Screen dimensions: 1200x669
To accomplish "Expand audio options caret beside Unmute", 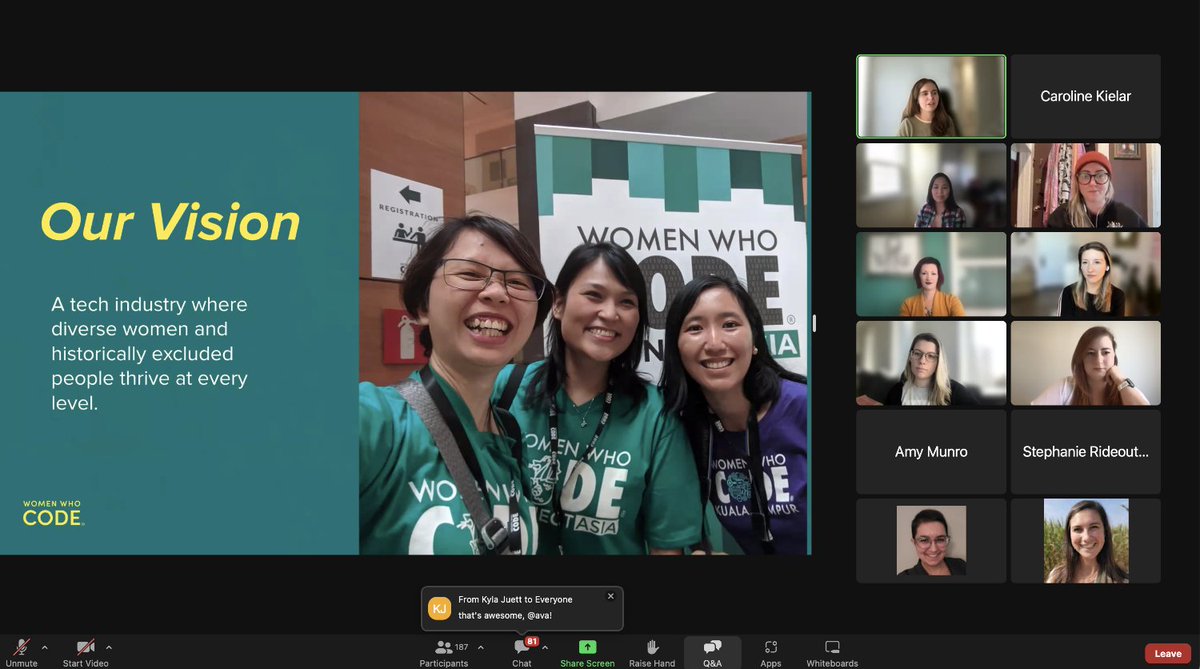I will (x=44, y=647).
